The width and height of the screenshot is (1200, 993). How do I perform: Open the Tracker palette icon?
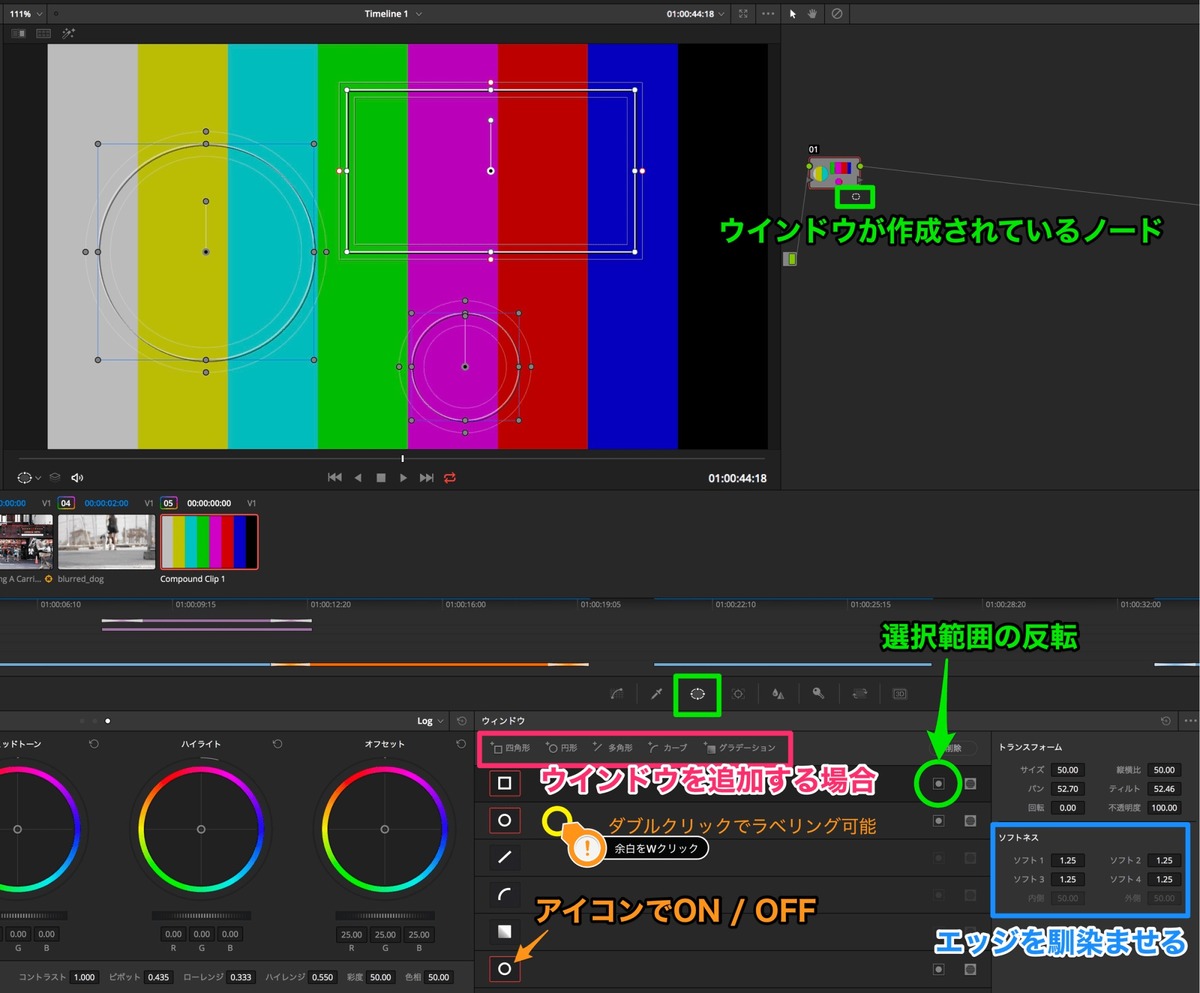click(x=738, y=693)
